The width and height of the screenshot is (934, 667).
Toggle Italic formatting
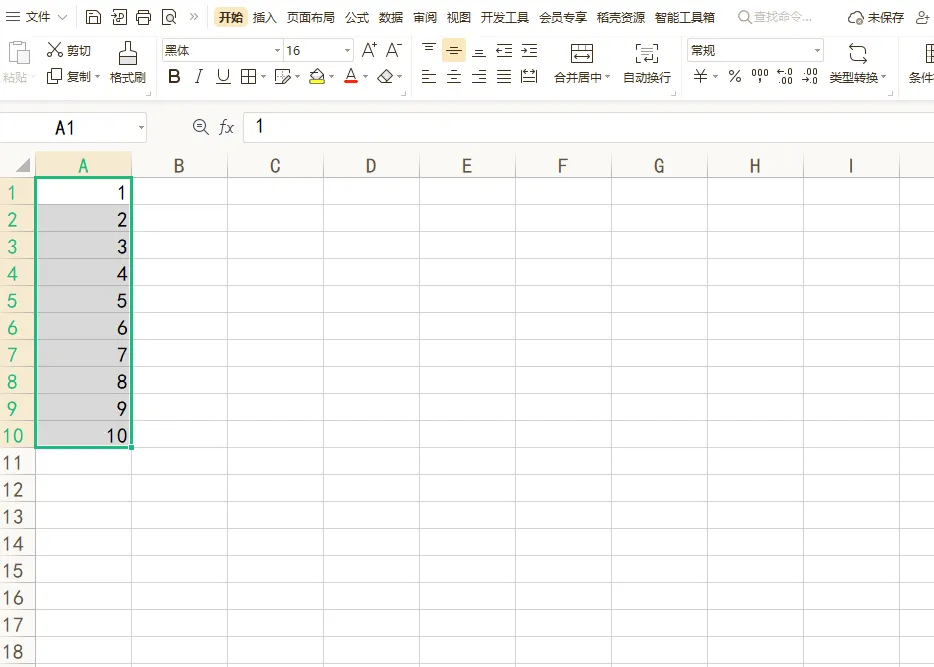point(198,76)
